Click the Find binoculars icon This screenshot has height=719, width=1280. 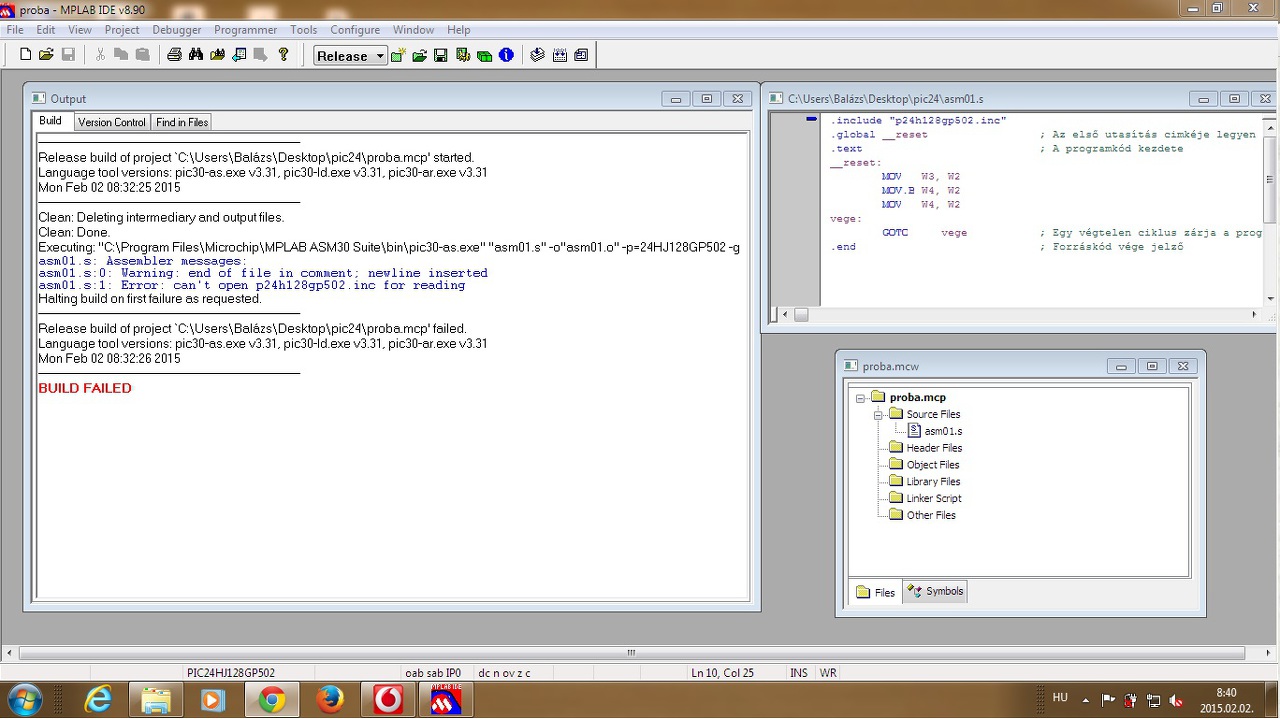pyautogui.click(x=196, y=55)
